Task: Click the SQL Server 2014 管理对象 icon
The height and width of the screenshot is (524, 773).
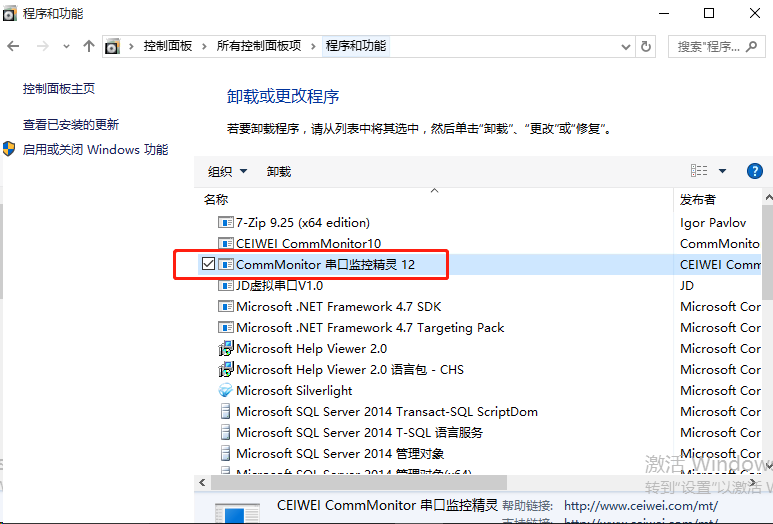Action: tap(225, 453)
